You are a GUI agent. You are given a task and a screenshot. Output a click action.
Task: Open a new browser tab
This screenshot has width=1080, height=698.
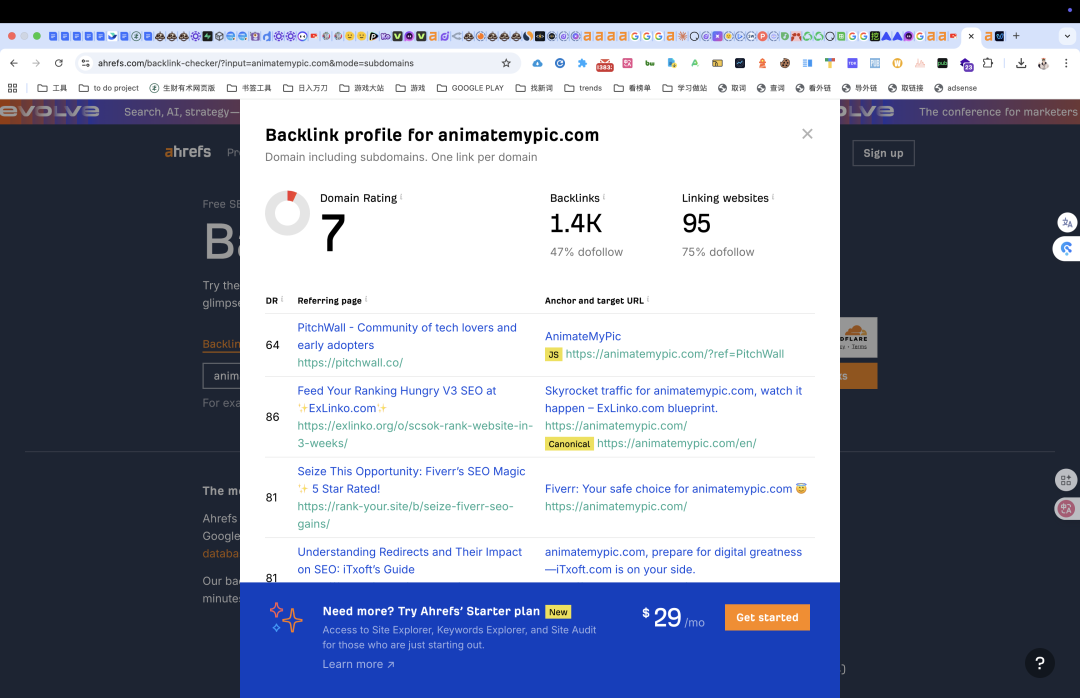(1016, 36)
